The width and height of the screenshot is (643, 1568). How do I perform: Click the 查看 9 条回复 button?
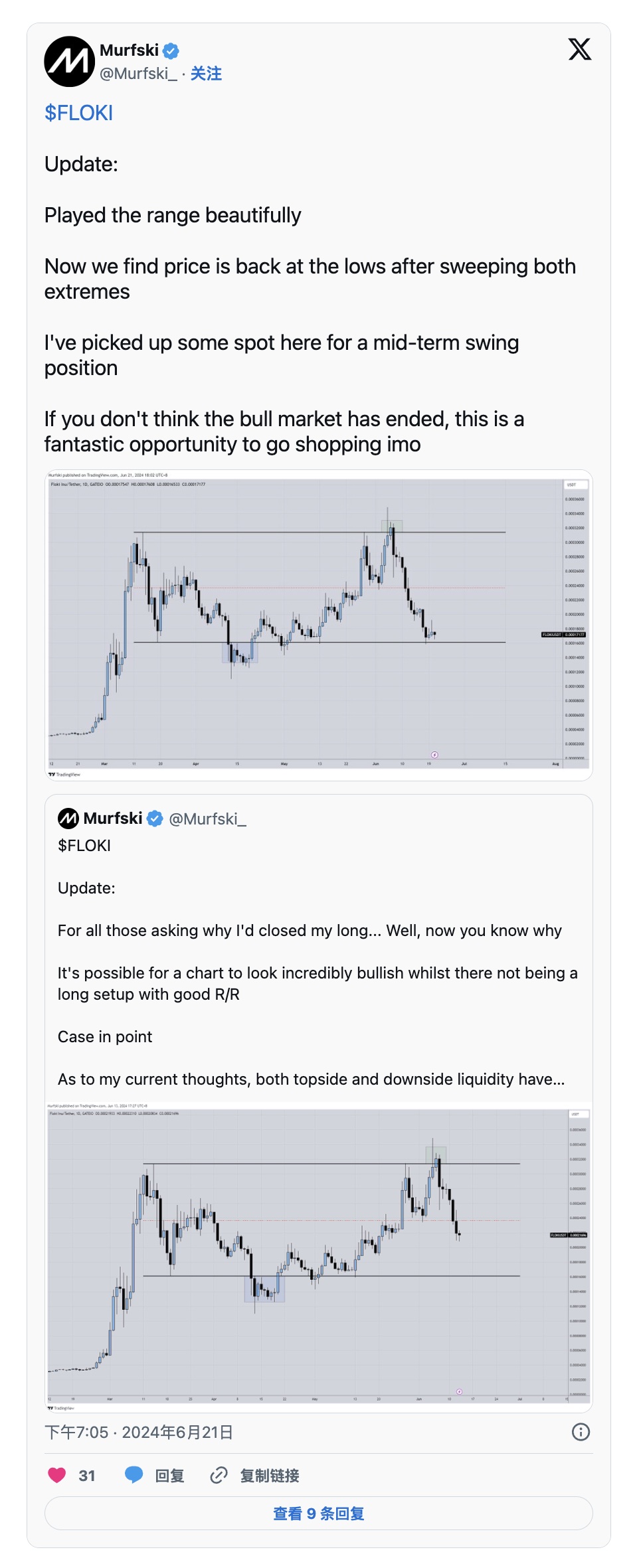pyautogui.click(x=319, y=1513)
